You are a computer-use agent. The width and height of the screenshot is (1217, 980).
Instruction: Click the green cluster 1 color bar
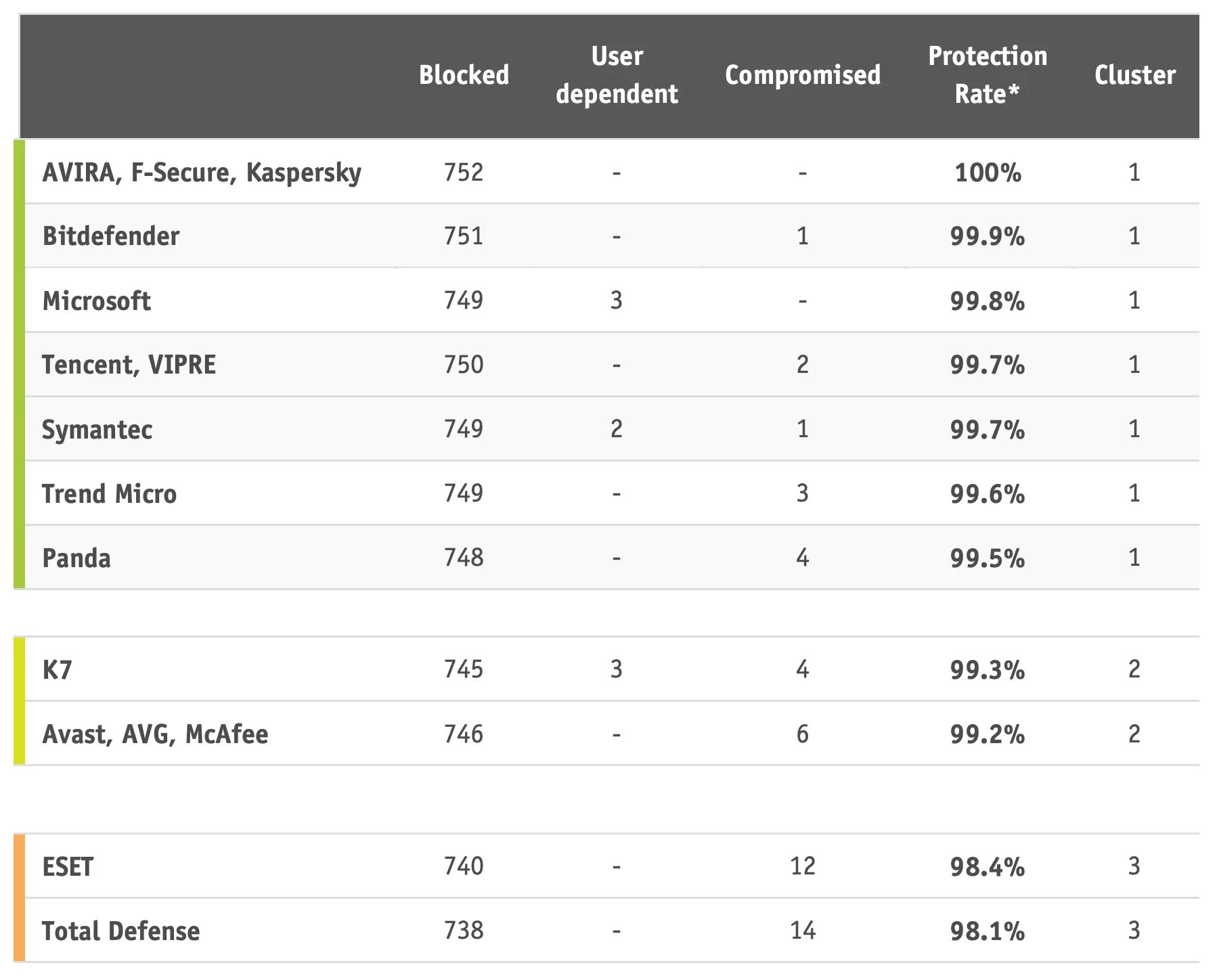(20, 364)
